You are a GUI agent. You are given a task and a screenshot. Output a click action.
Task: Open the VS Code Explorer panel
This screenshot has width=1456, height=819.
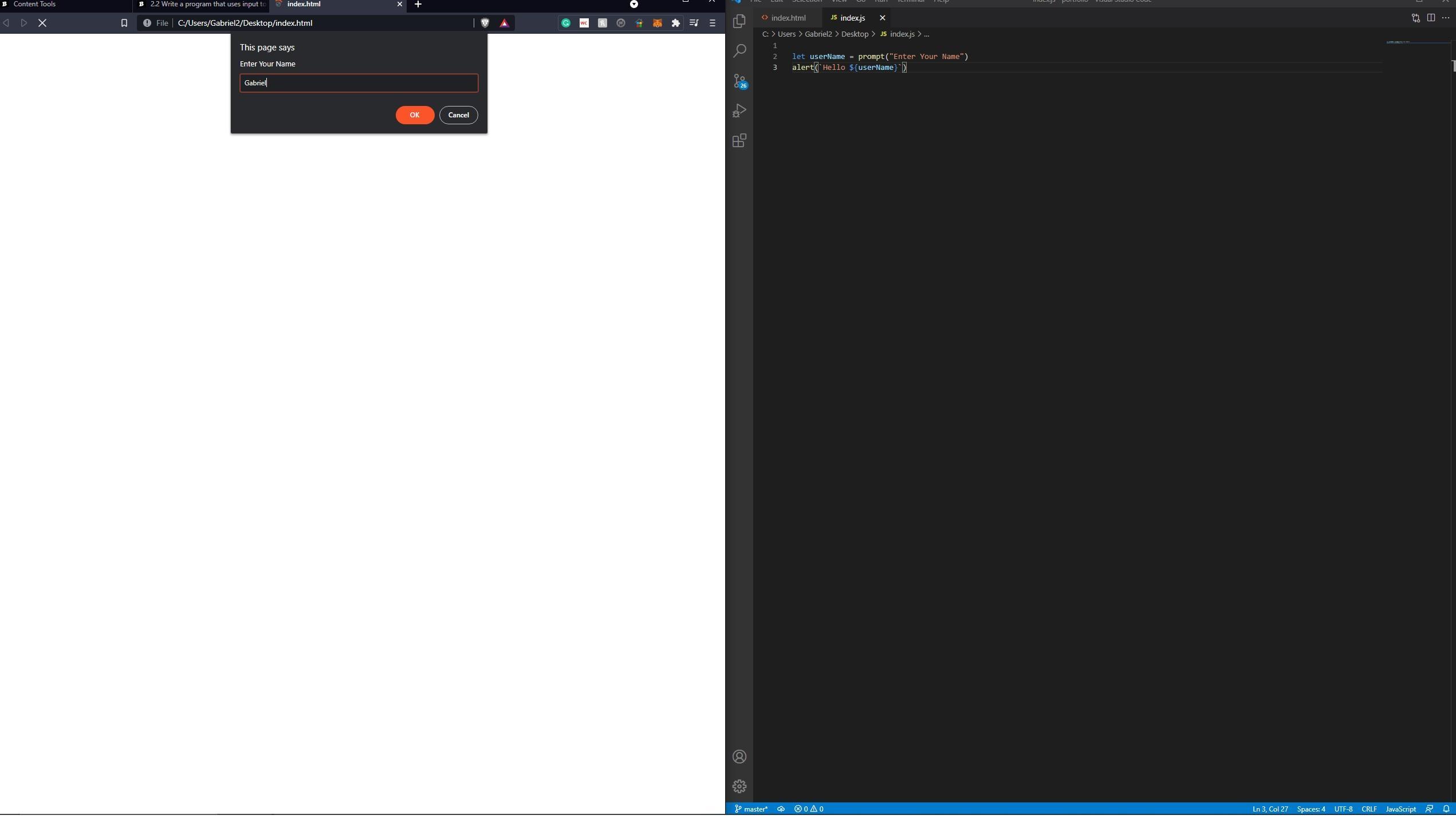pos(739,21)
